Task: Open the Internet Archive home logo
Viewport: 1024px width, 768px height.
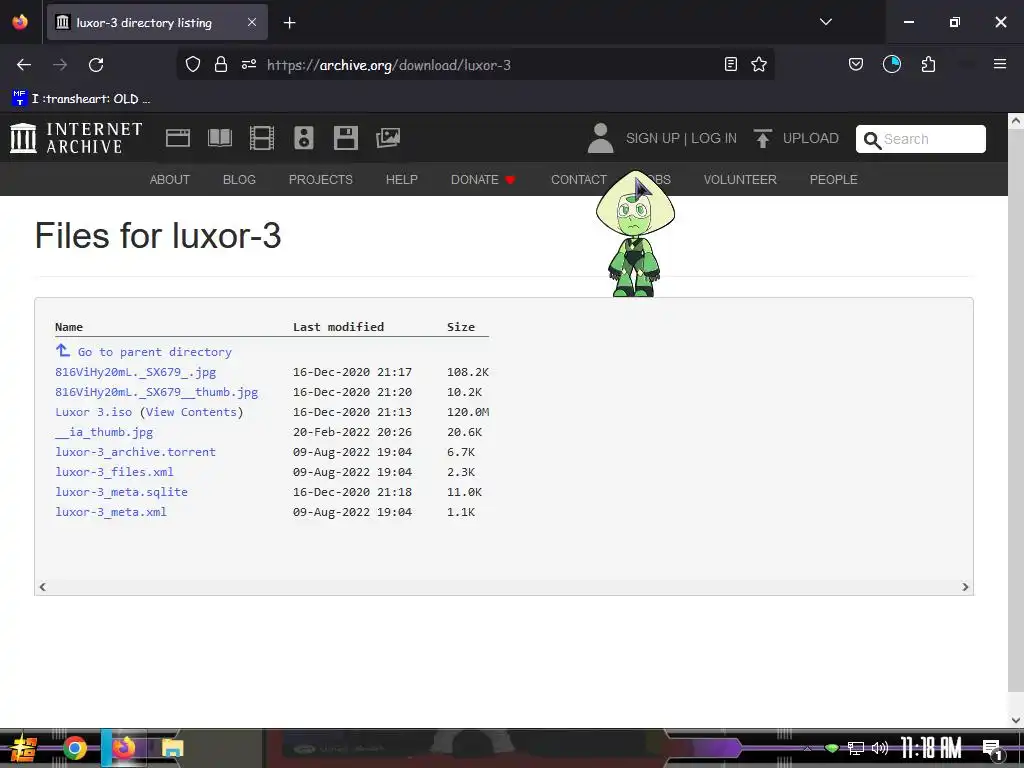Action: tap(76, 138)
